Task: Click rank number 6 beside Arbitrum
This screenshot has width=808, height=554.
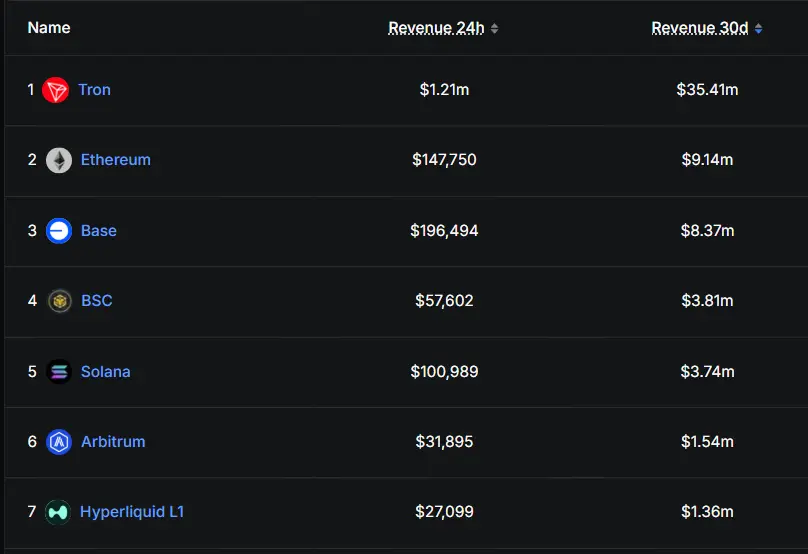Action: pos(32,442)
